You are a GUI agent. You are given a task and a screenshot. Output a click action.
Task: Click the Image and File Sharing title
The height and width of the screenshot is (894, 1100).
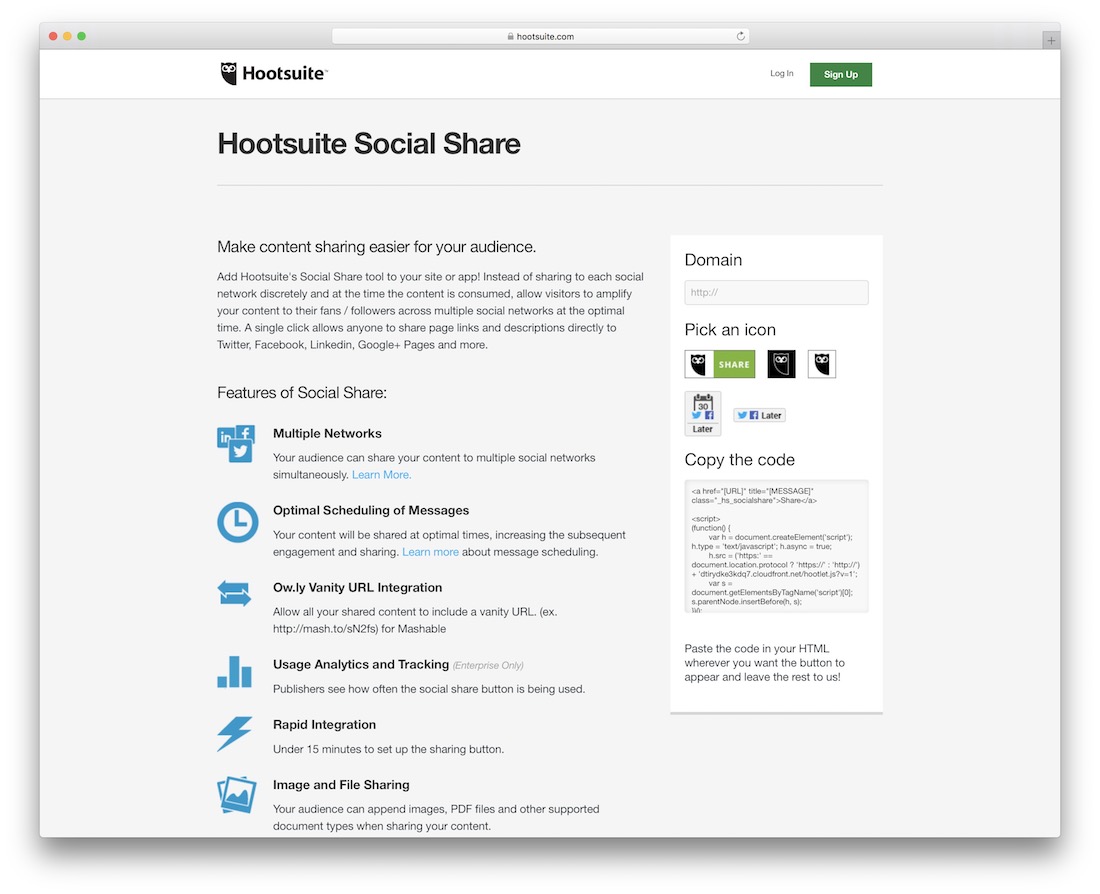341,785
